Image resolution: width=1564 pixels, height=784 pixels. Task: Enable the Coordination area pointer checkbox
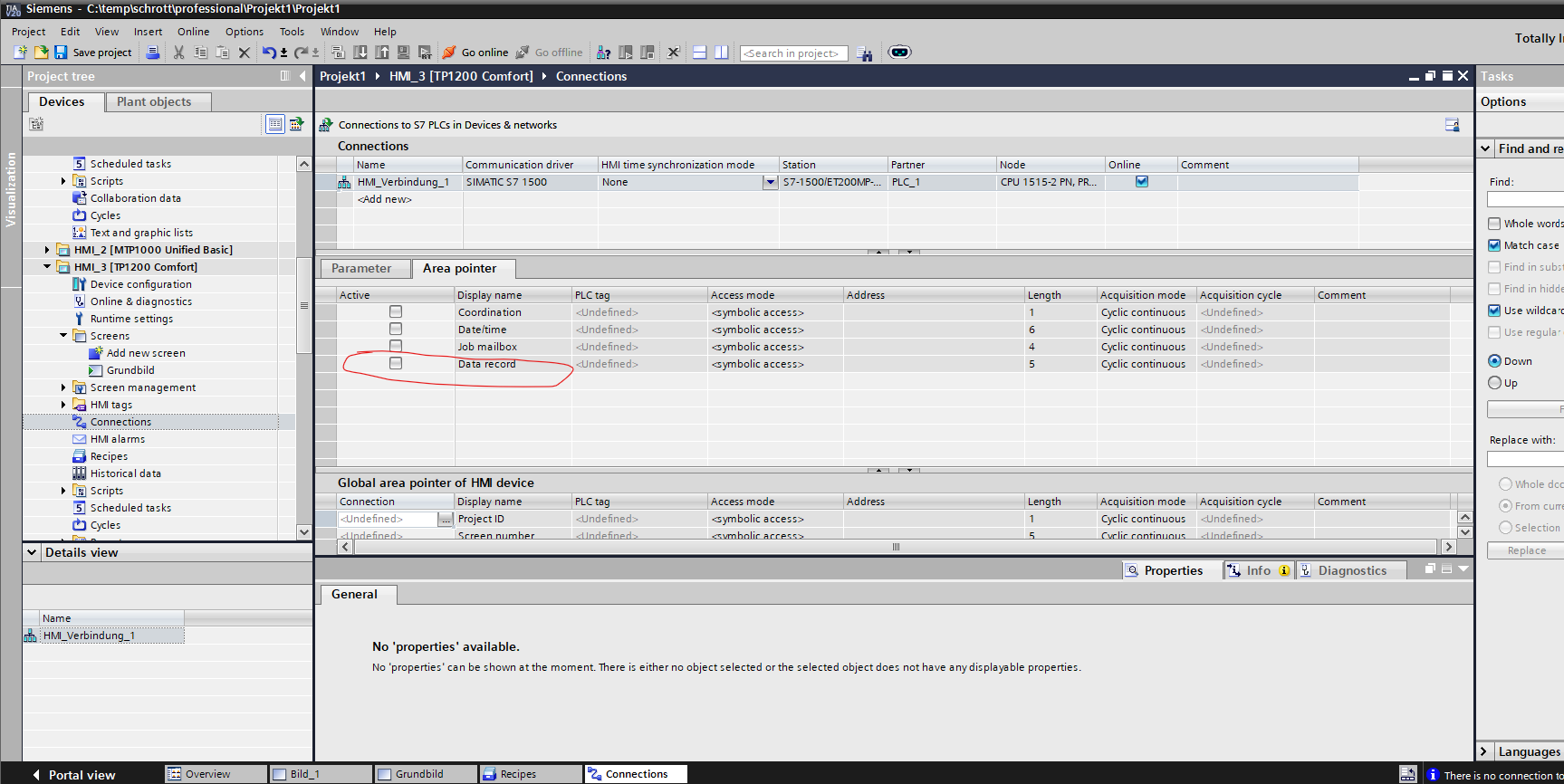pos(396,311)
